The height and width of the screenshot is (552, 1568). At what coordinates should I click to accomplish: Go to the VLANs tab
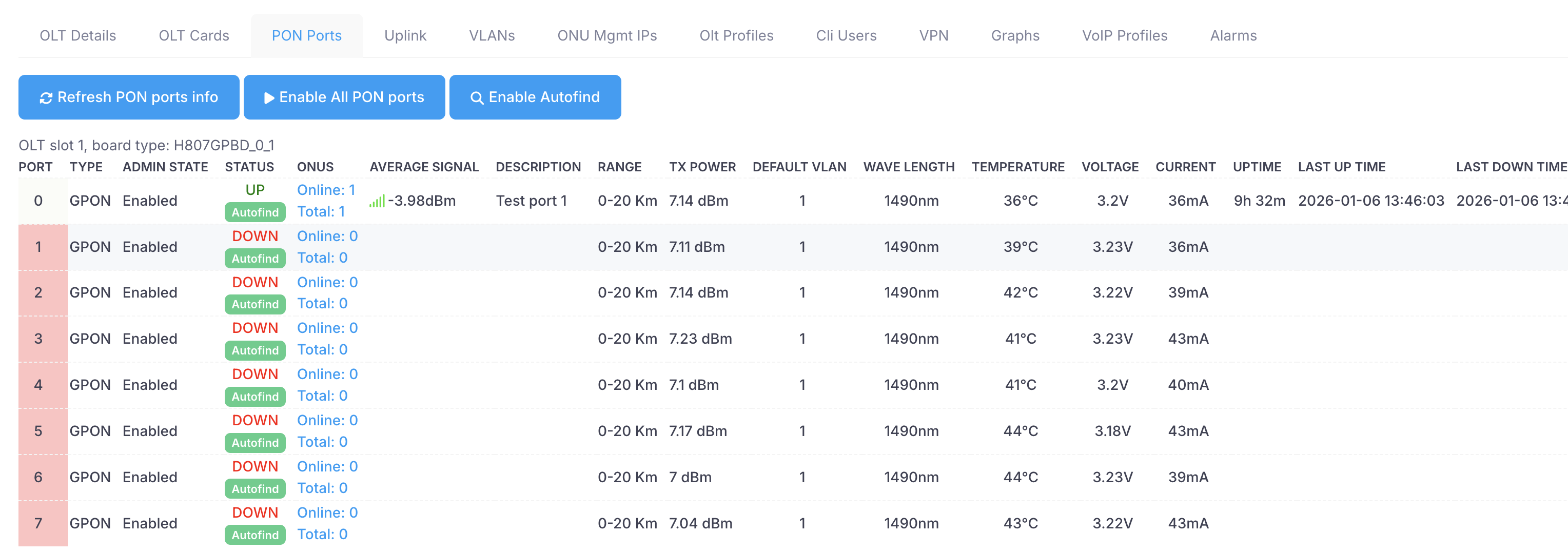tap(491, 36)
